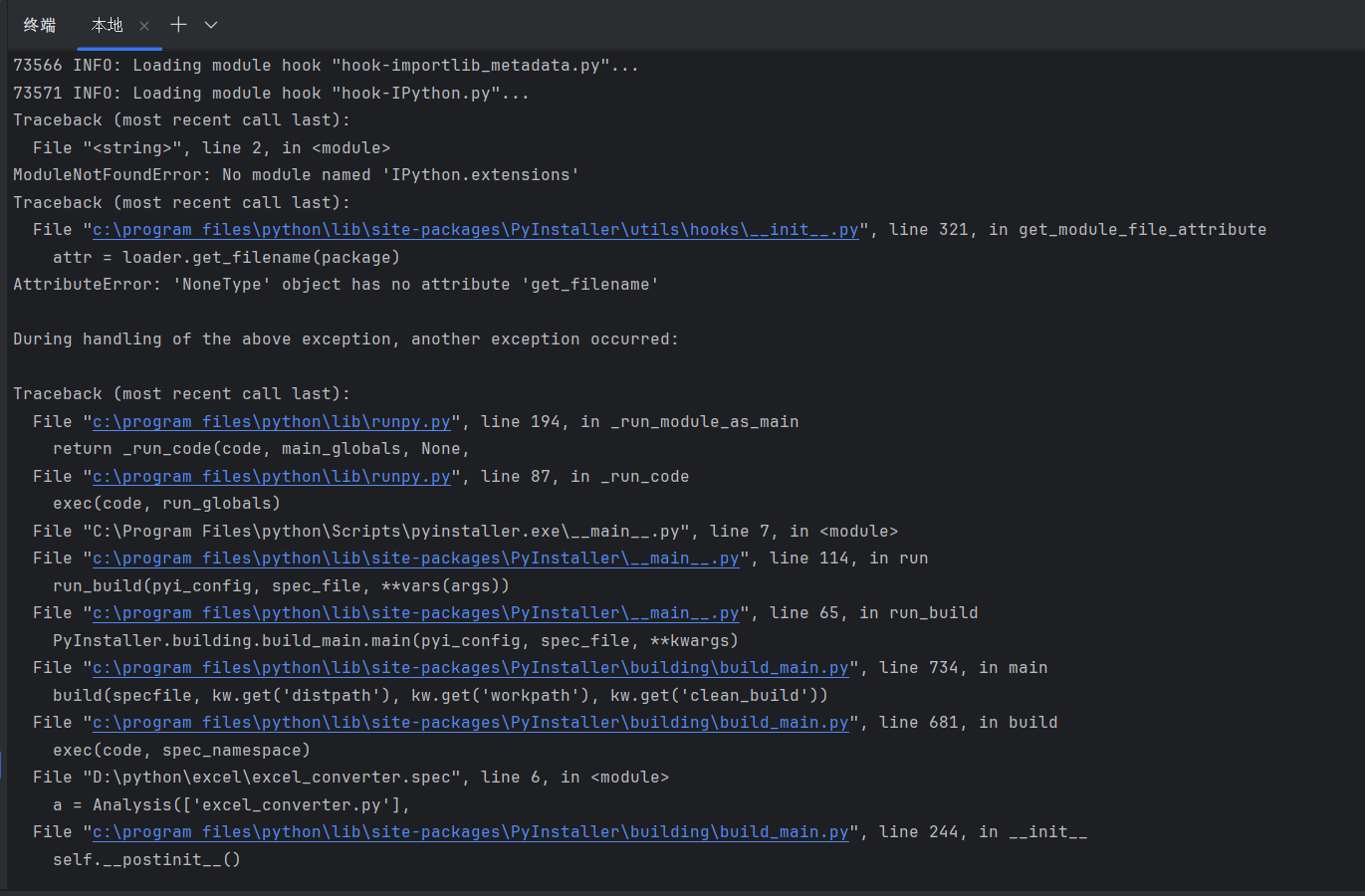Open runpy.py link at line 87
Screen dimensions: 1365x896
pos(271,477)
